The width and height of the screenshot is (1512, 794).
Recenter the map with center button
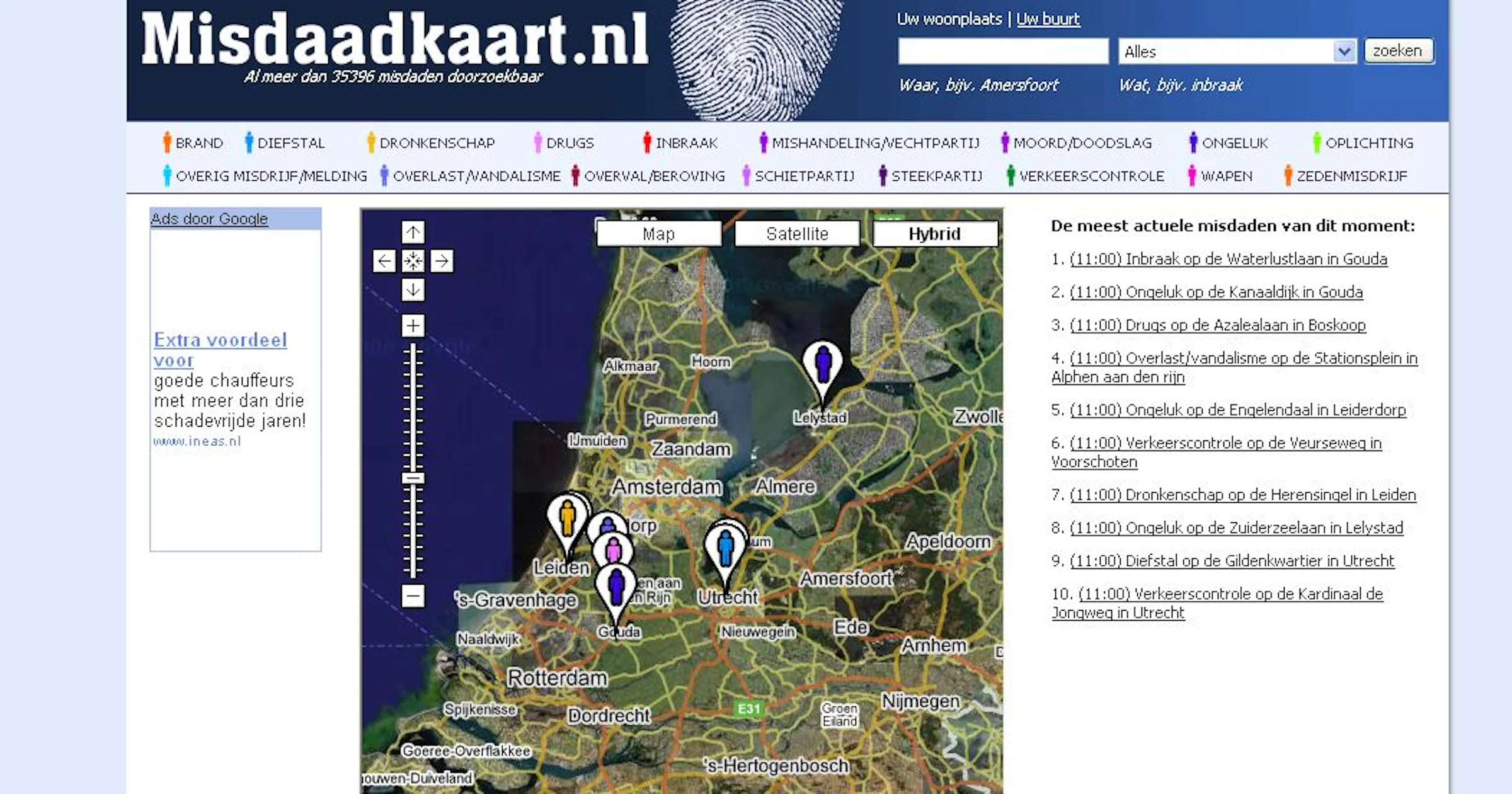coord(413,261)
